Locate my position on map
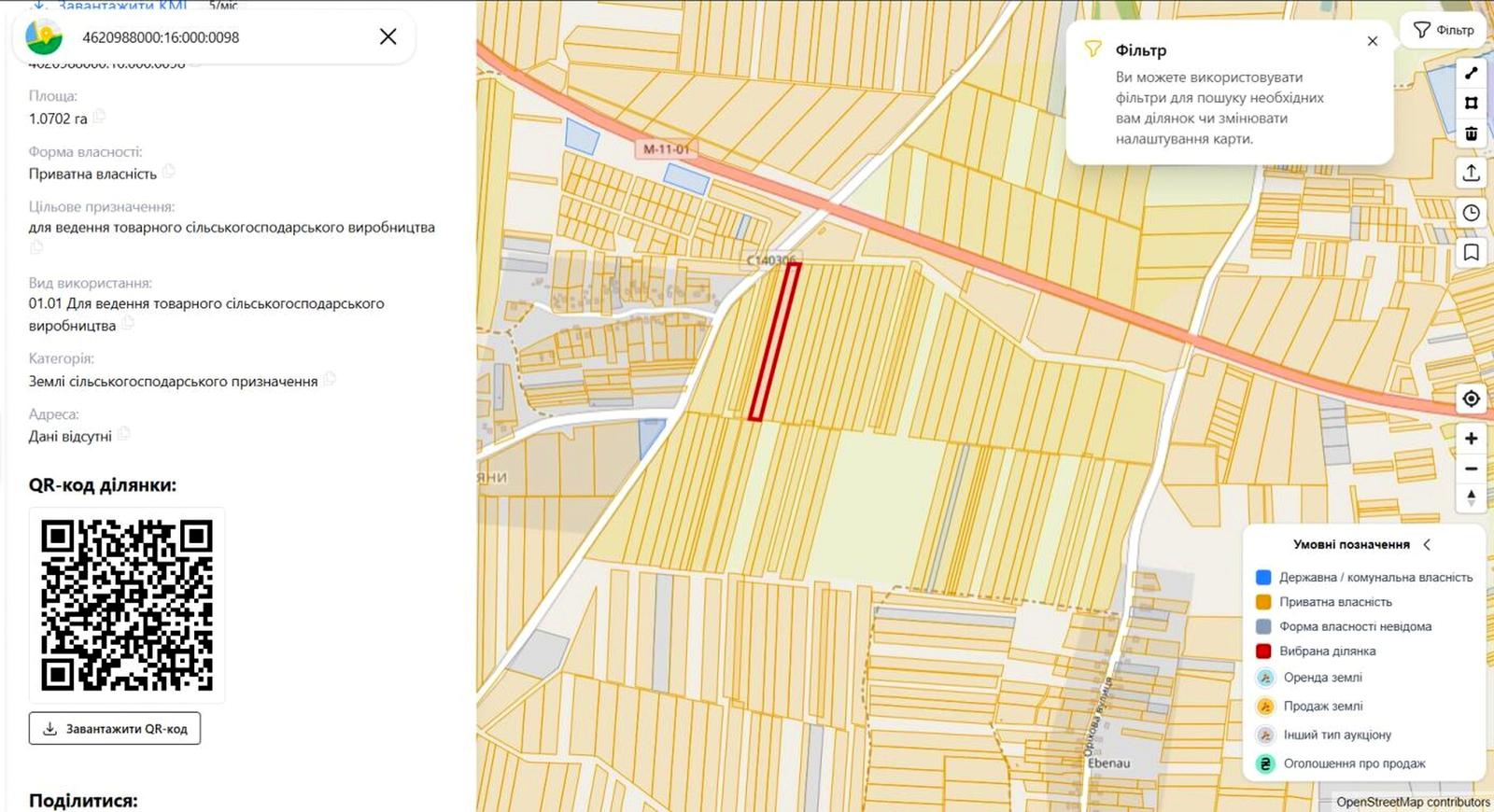This screenshot has height=812, width=1494. tap(1471, 399)
